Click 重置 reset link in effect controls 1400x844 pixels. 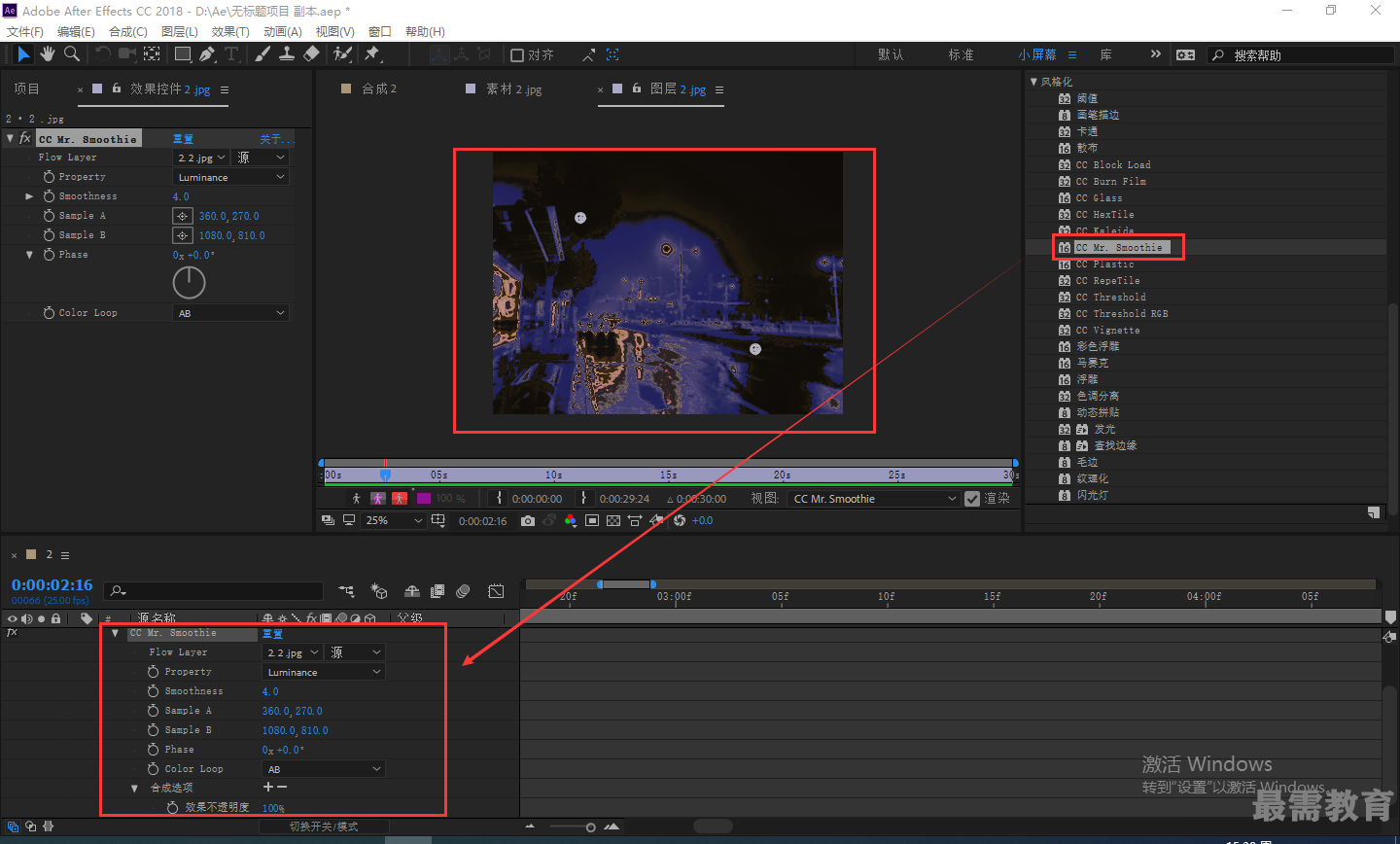(x=183, y=139)
